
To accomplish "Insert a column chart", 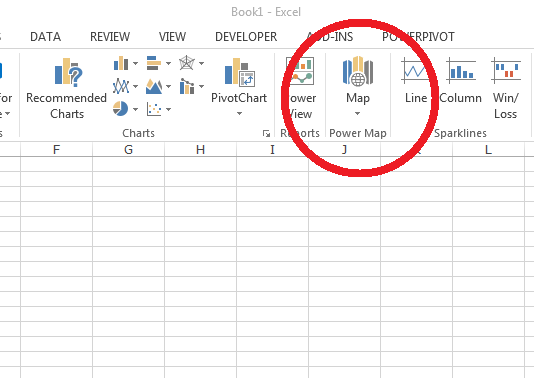I will [121, 63].
